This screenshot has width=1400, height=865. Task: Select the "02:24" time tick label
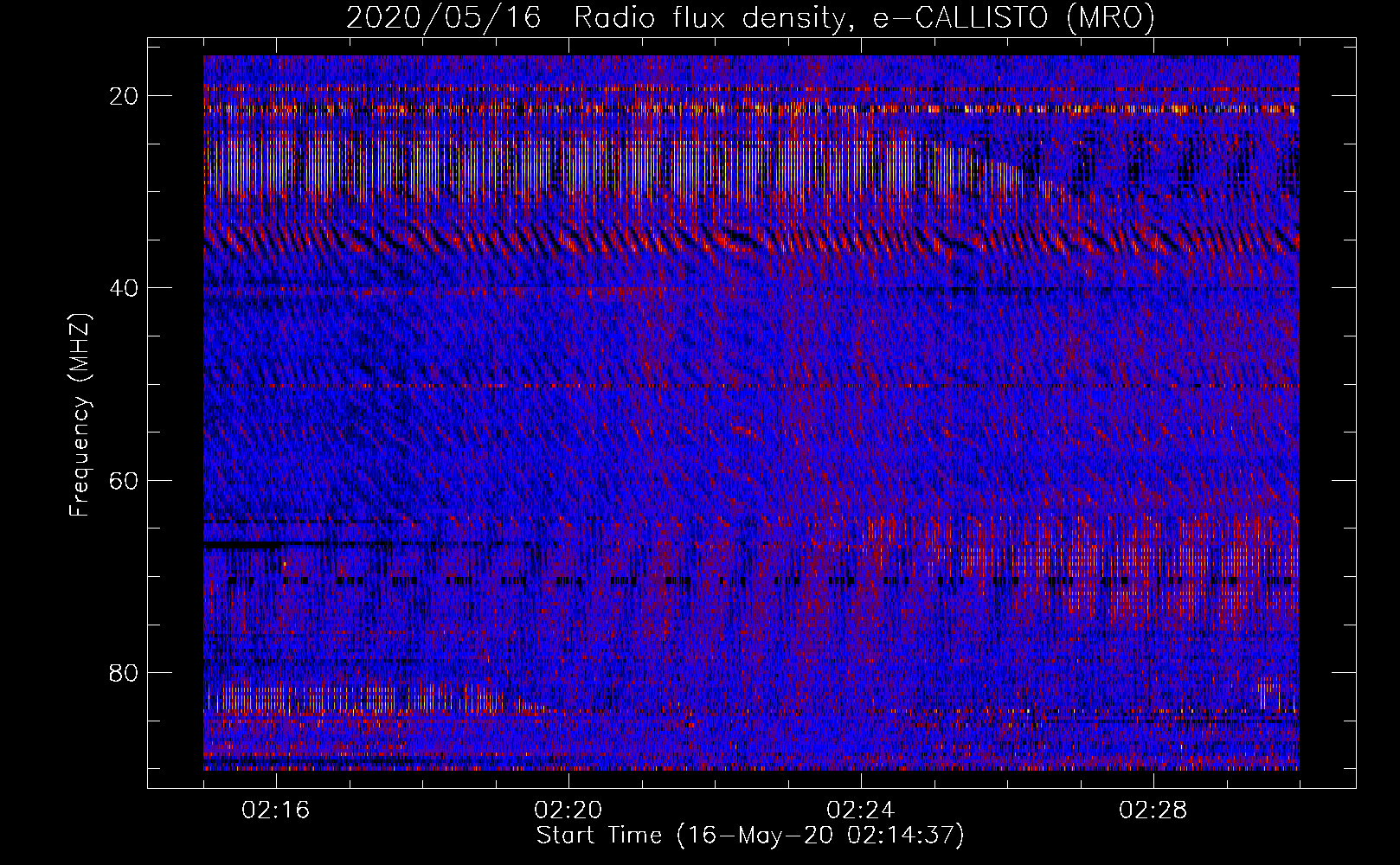(x=861, y=811)
